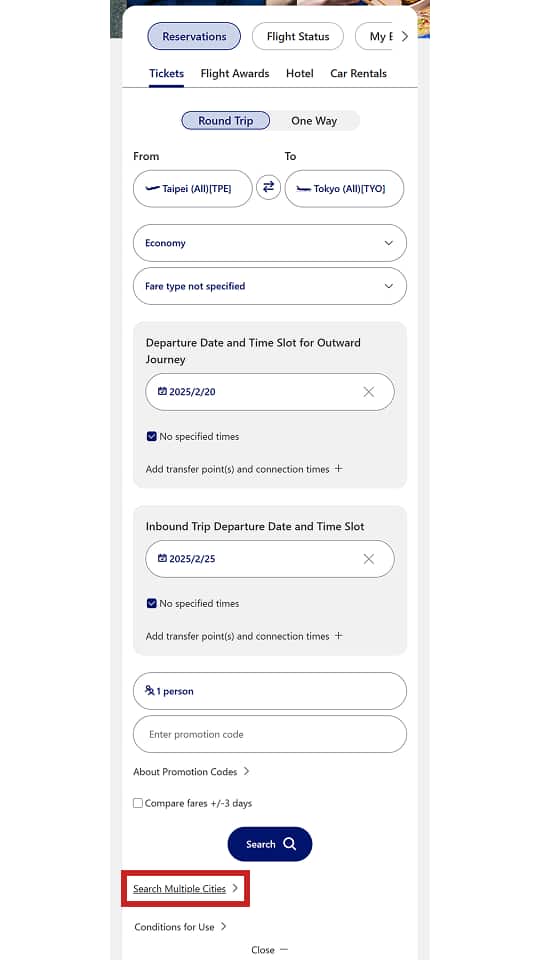This screenshot has height=960, width=540.
Task: Click the right arrow beside My Booking
Action: [404, 37]
